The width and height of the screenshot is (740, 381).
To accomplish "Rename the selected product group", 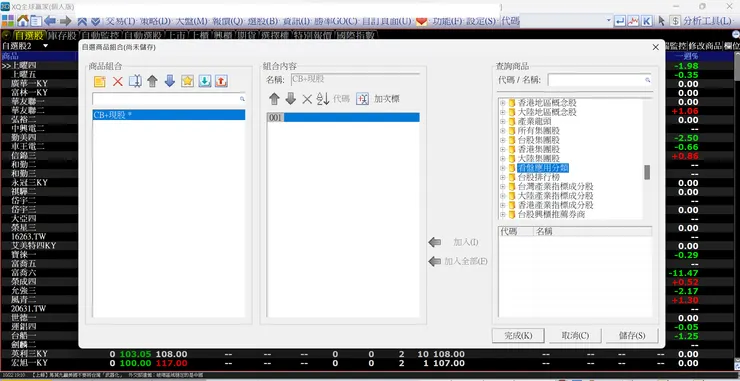I will (x=135, y=81).
